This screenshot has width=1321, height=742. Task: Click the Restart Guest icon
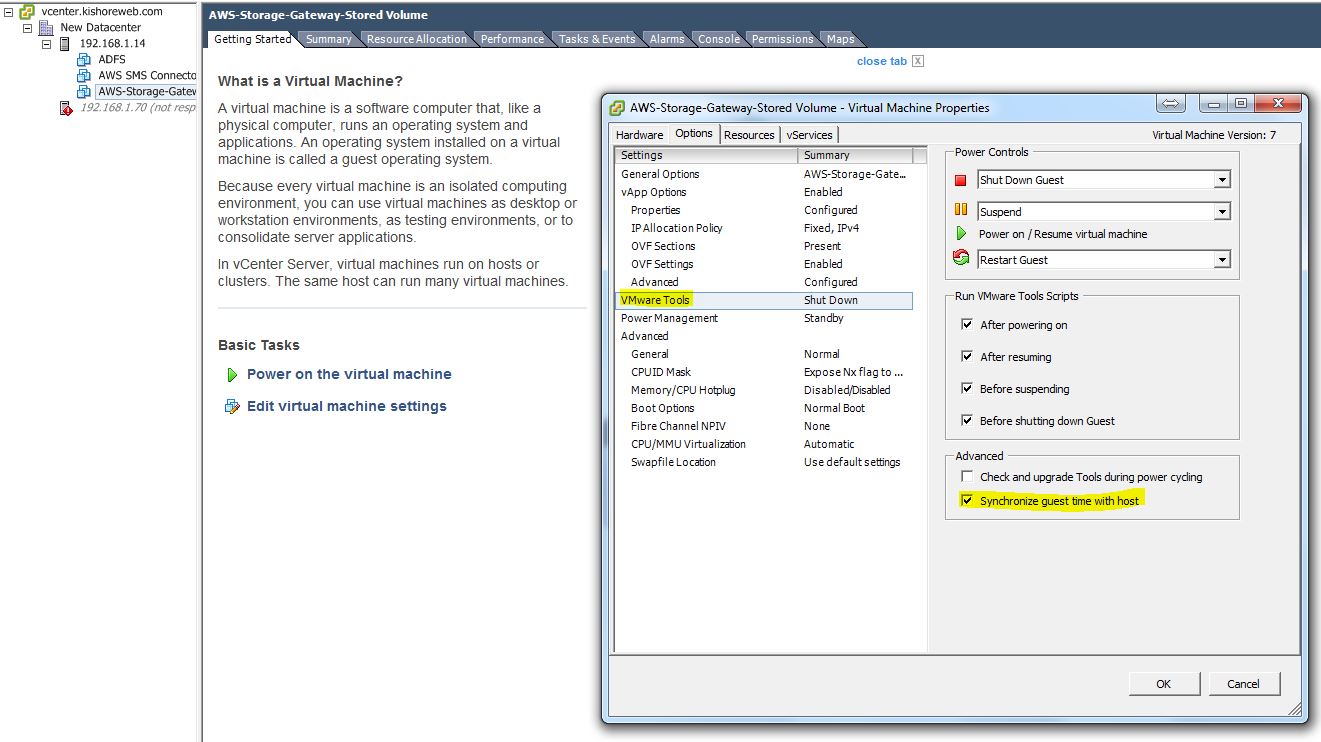pos(961,259)
